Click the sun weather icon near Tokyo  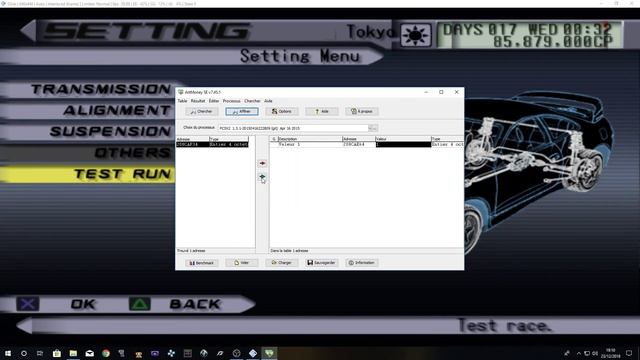point(416,35)
